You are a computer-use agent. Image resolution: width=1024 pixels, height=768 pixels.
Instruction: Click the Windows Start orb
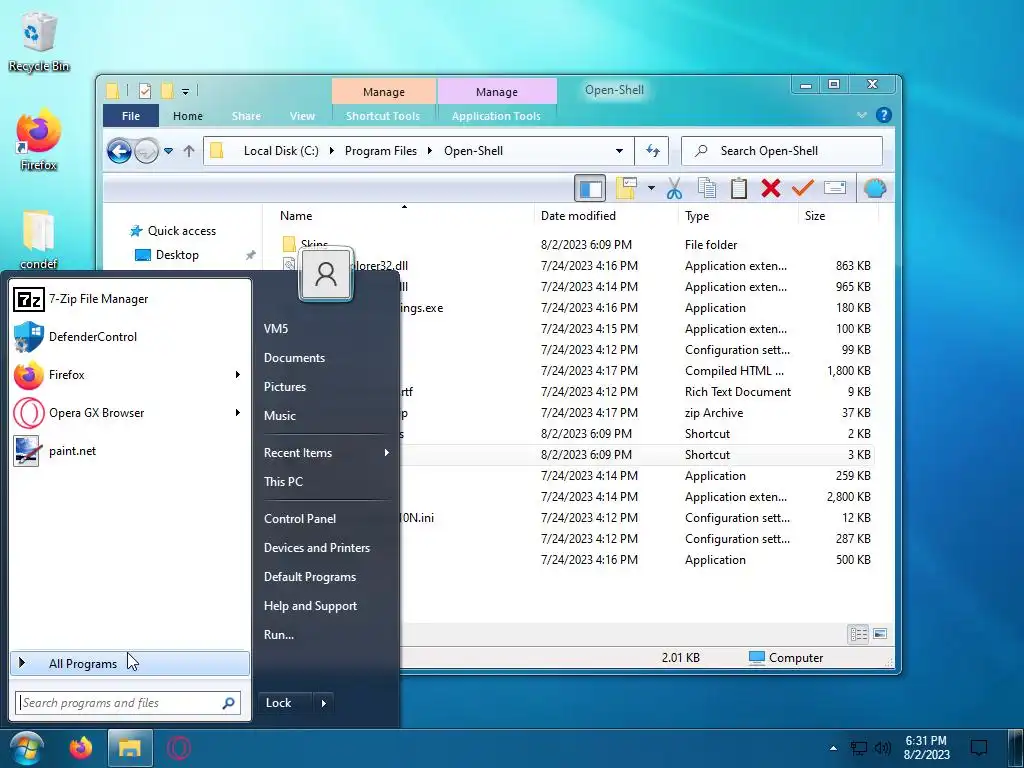coord(26,748)
